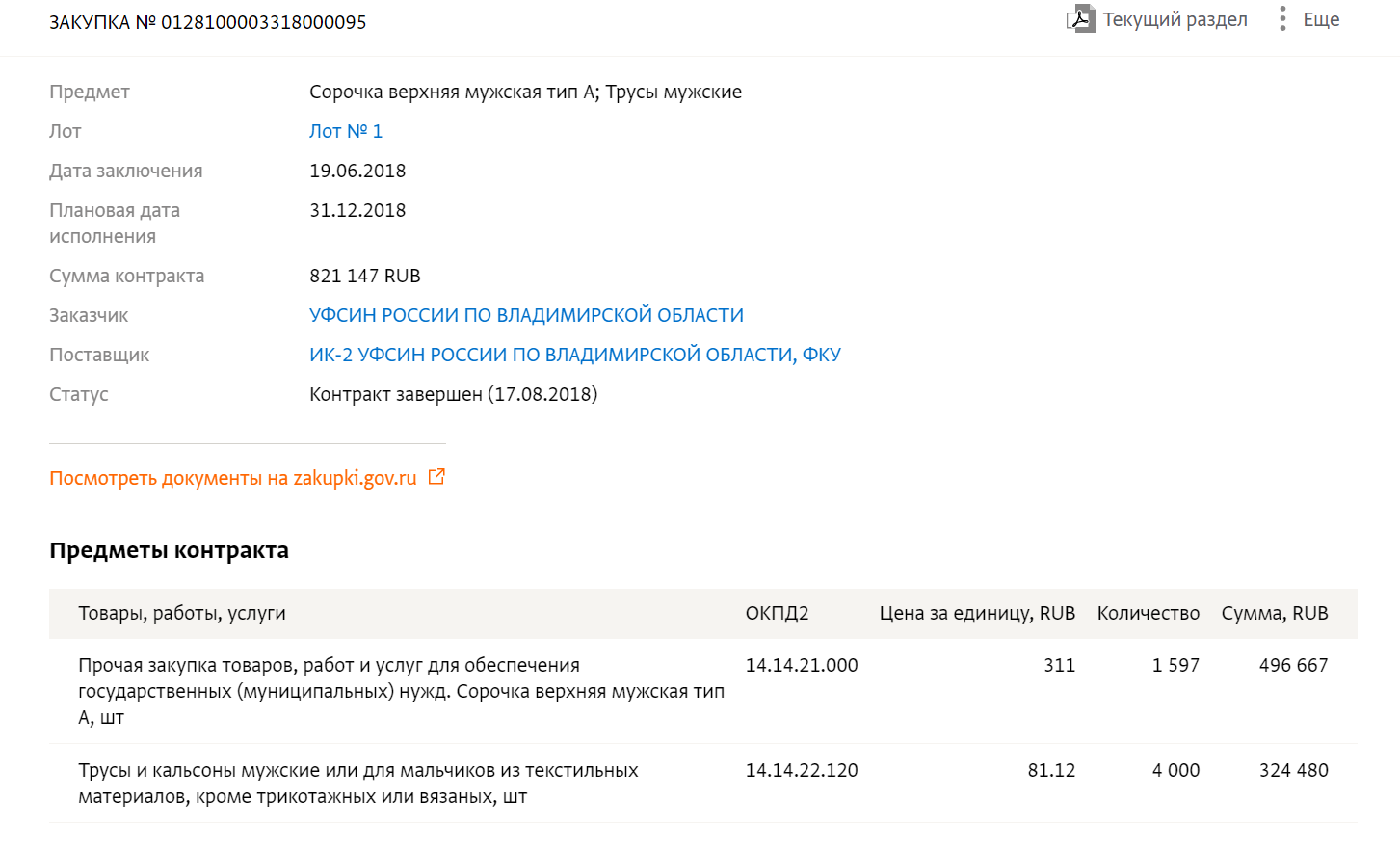Select the OKPD2 code 14.14.22.120

click(x=802, y=770)
